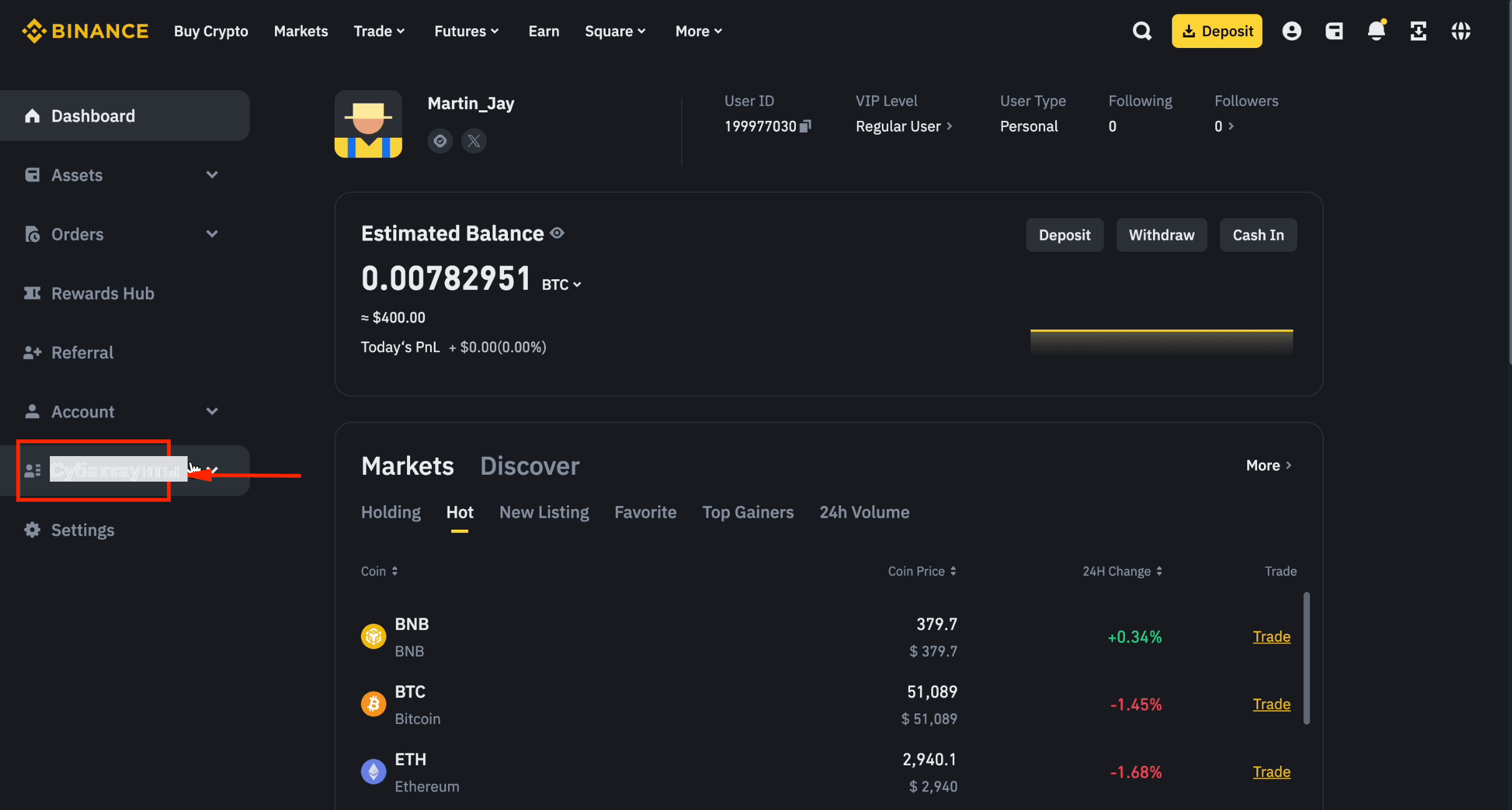This screenshot has width=1512, height=810.
Task: Open the user profile icon in header
Action: tap(1291, 31)
